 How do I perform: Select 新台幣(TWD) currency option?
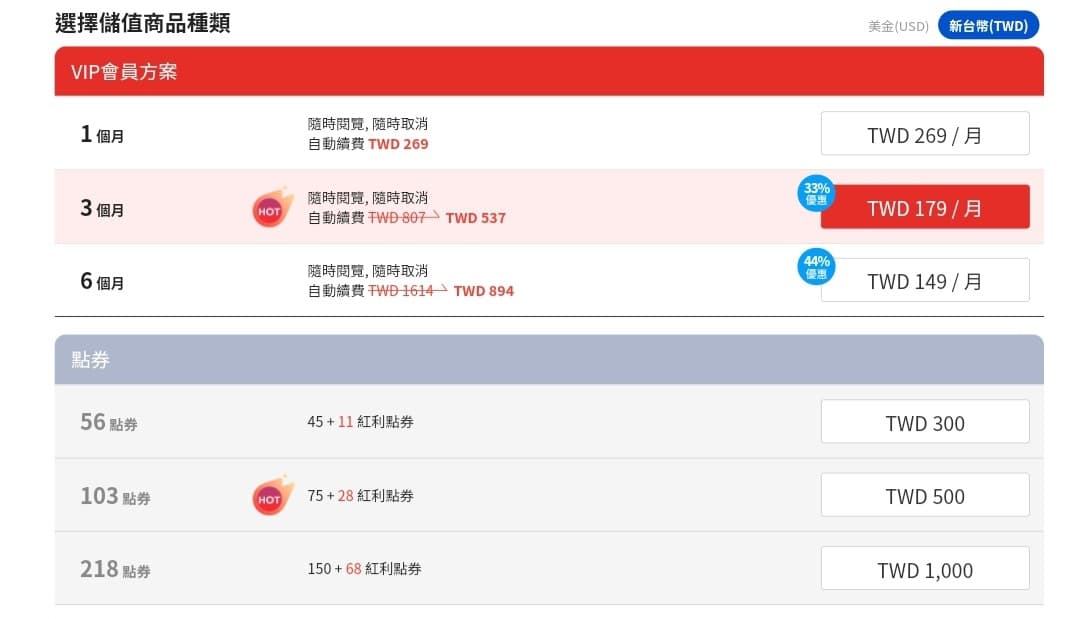point(988,25)
